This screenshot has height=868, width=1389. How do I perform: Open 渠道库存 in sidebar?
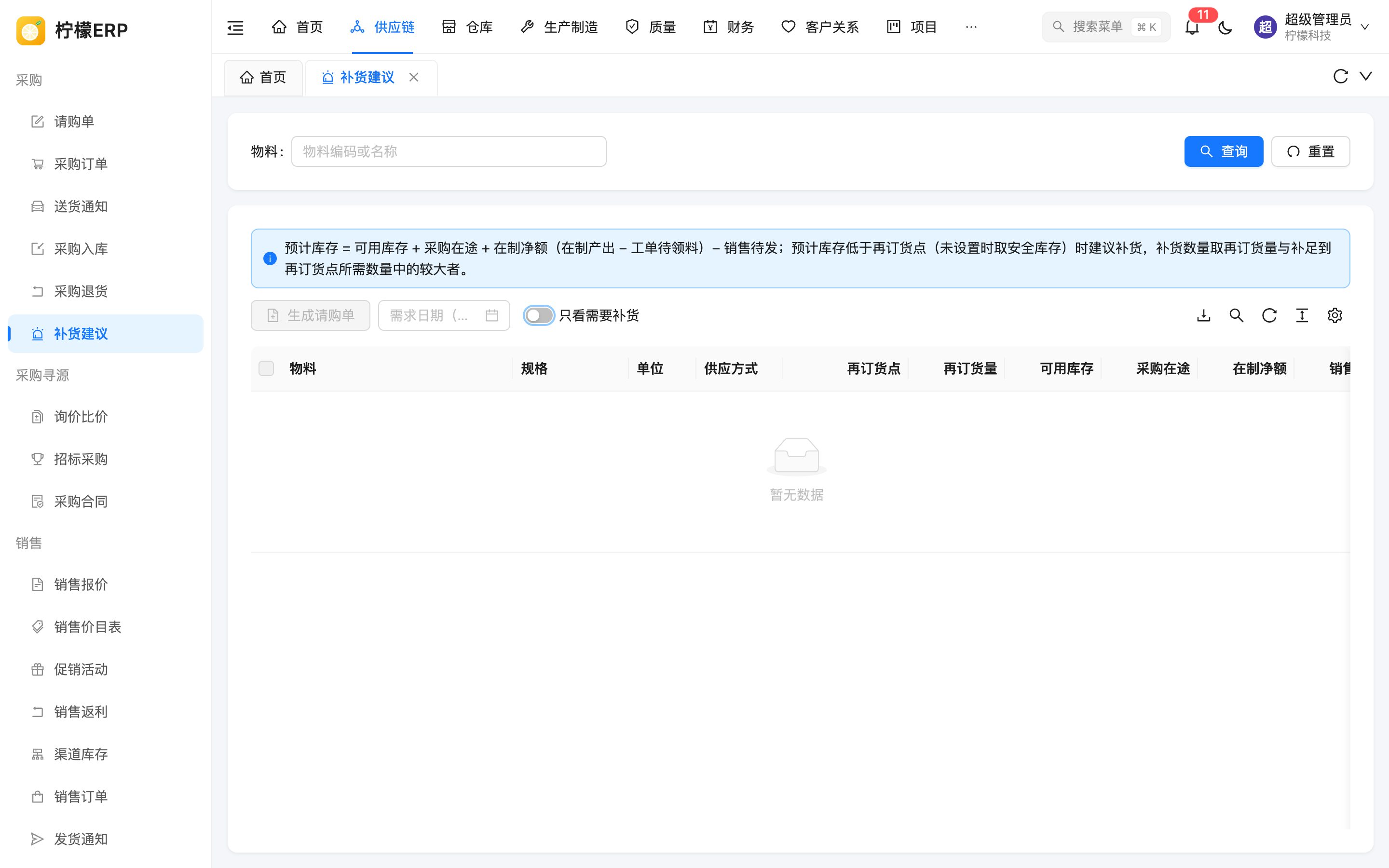[106, 754]
